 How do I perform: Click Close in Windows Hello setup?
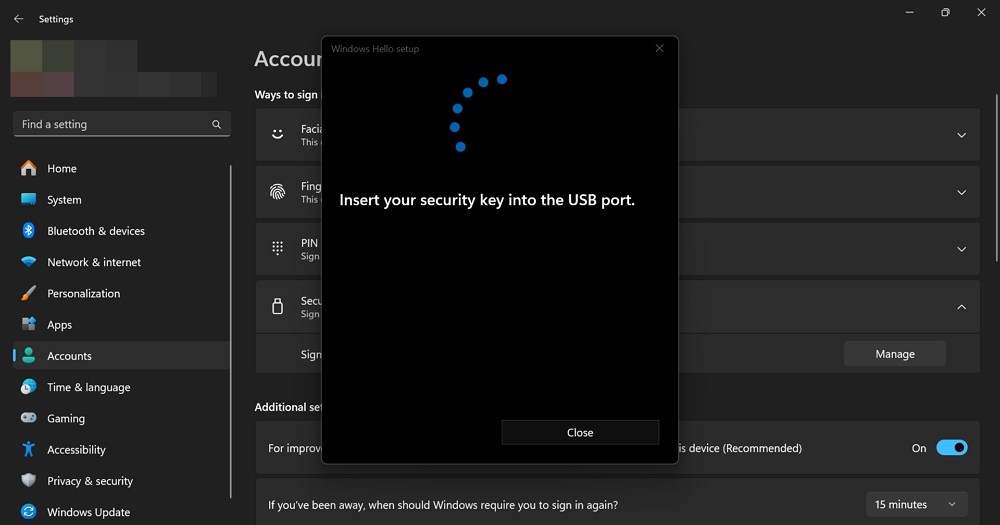point(580,433)
